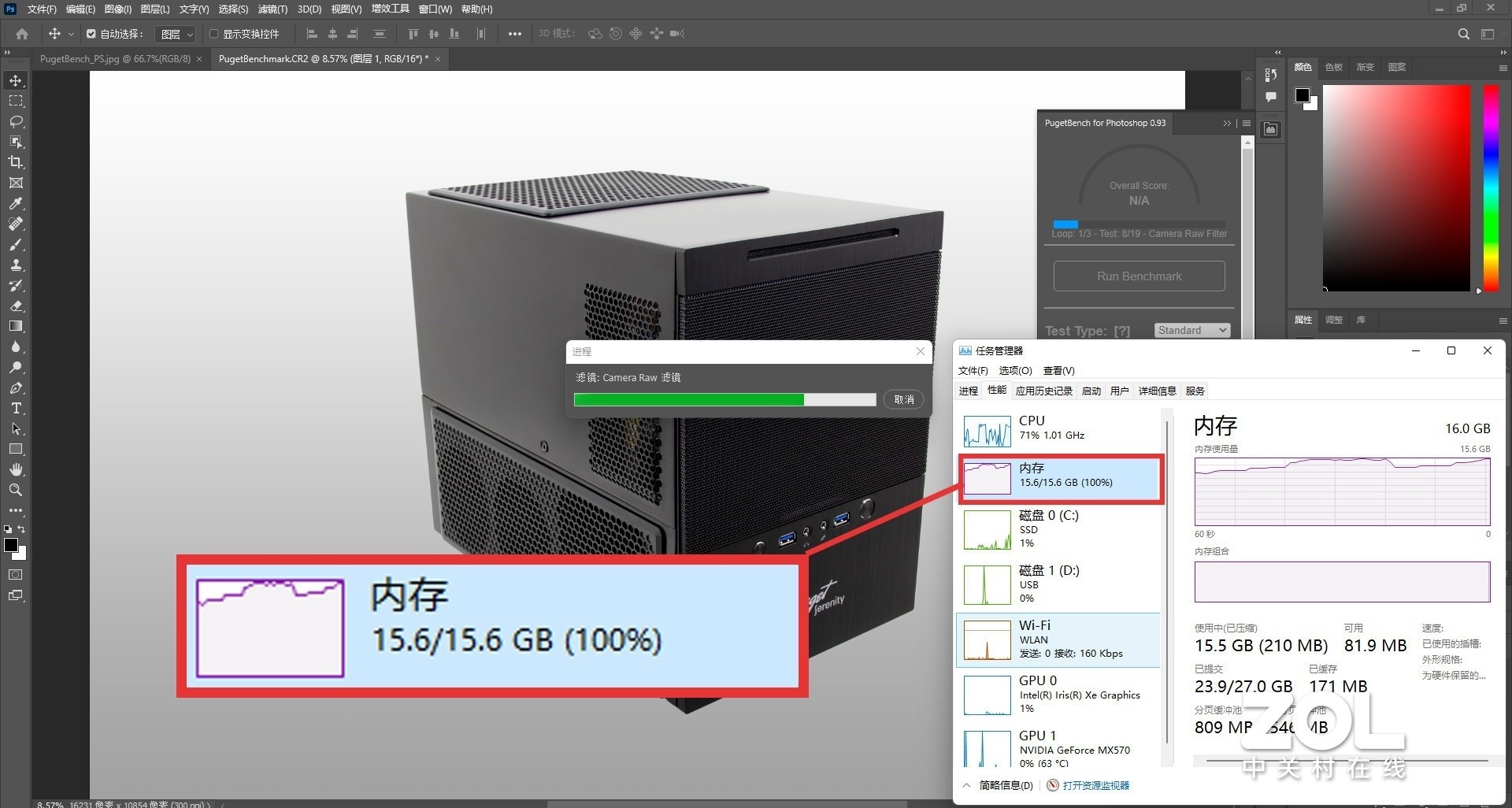Open the 图层 auto-select dropdown
1512x808 pixels.
176,34
